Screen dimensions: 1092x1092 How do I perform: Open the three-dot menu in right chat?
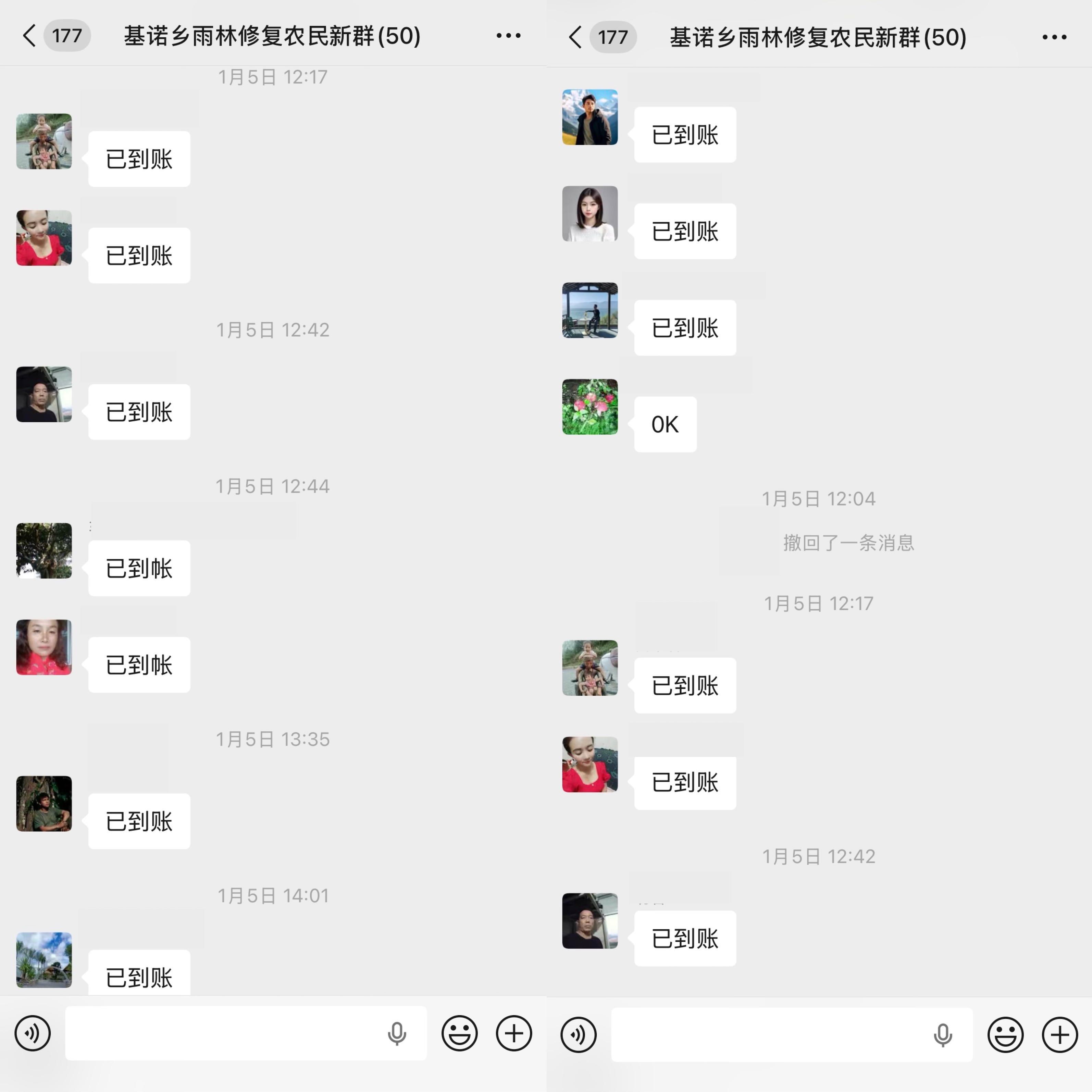coord(1054,37)
